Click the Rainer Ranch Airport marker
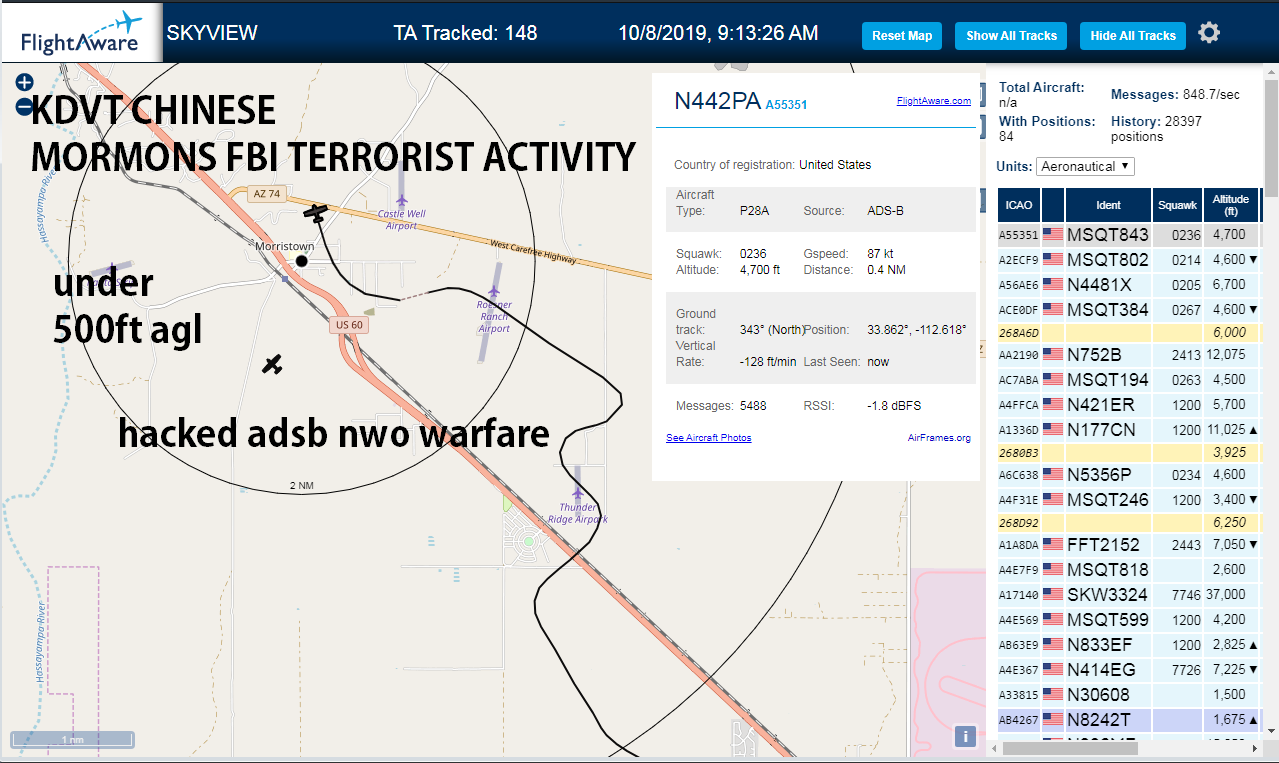The width and height of the screenshot is (1279, 763). click(x=494, y=292)
